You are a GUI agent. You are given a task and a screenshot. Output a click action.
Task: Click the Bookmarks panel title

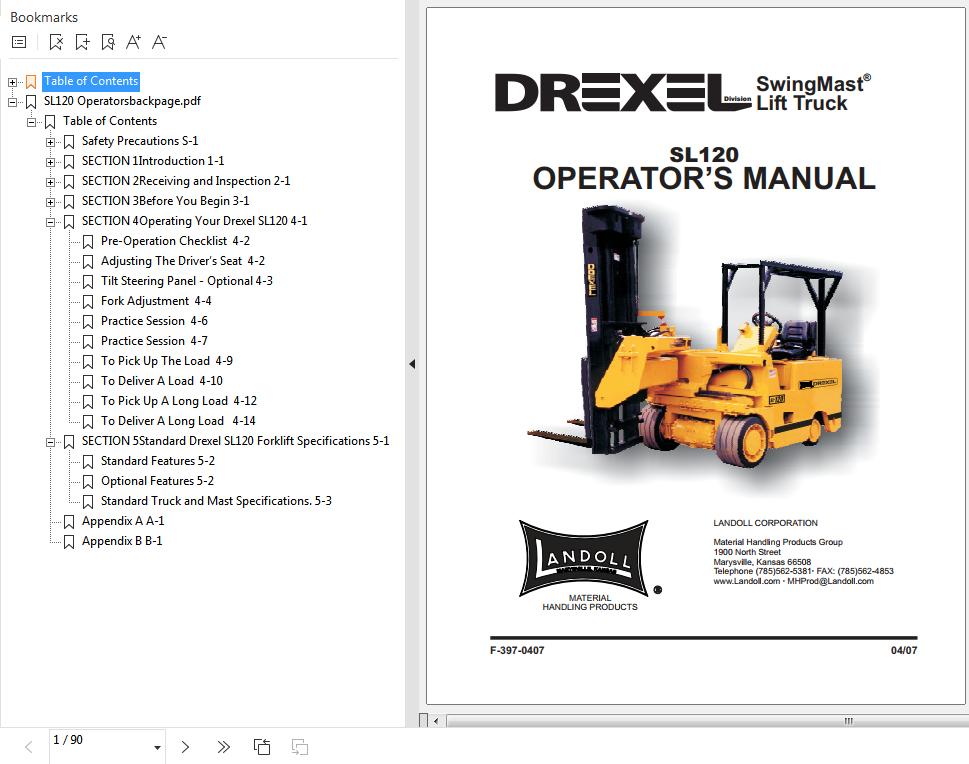click(44, 17)
